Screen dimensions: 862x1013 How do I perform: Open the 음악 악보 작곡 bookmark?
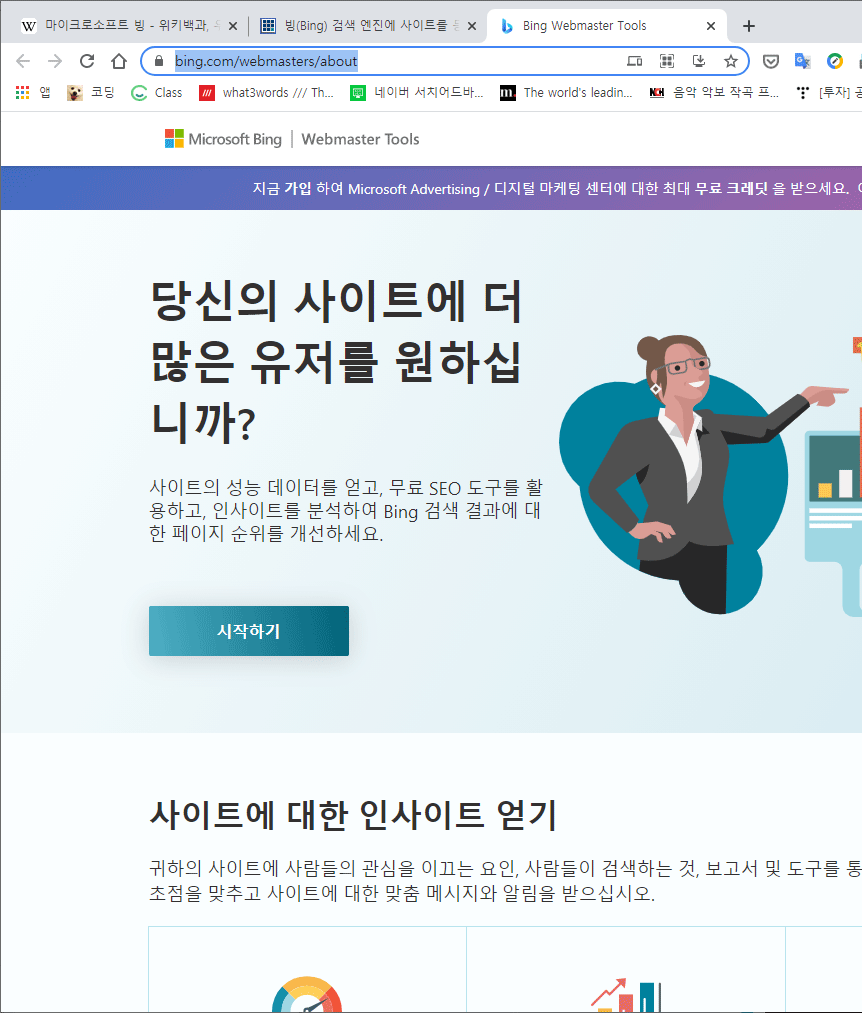point(714,92)
